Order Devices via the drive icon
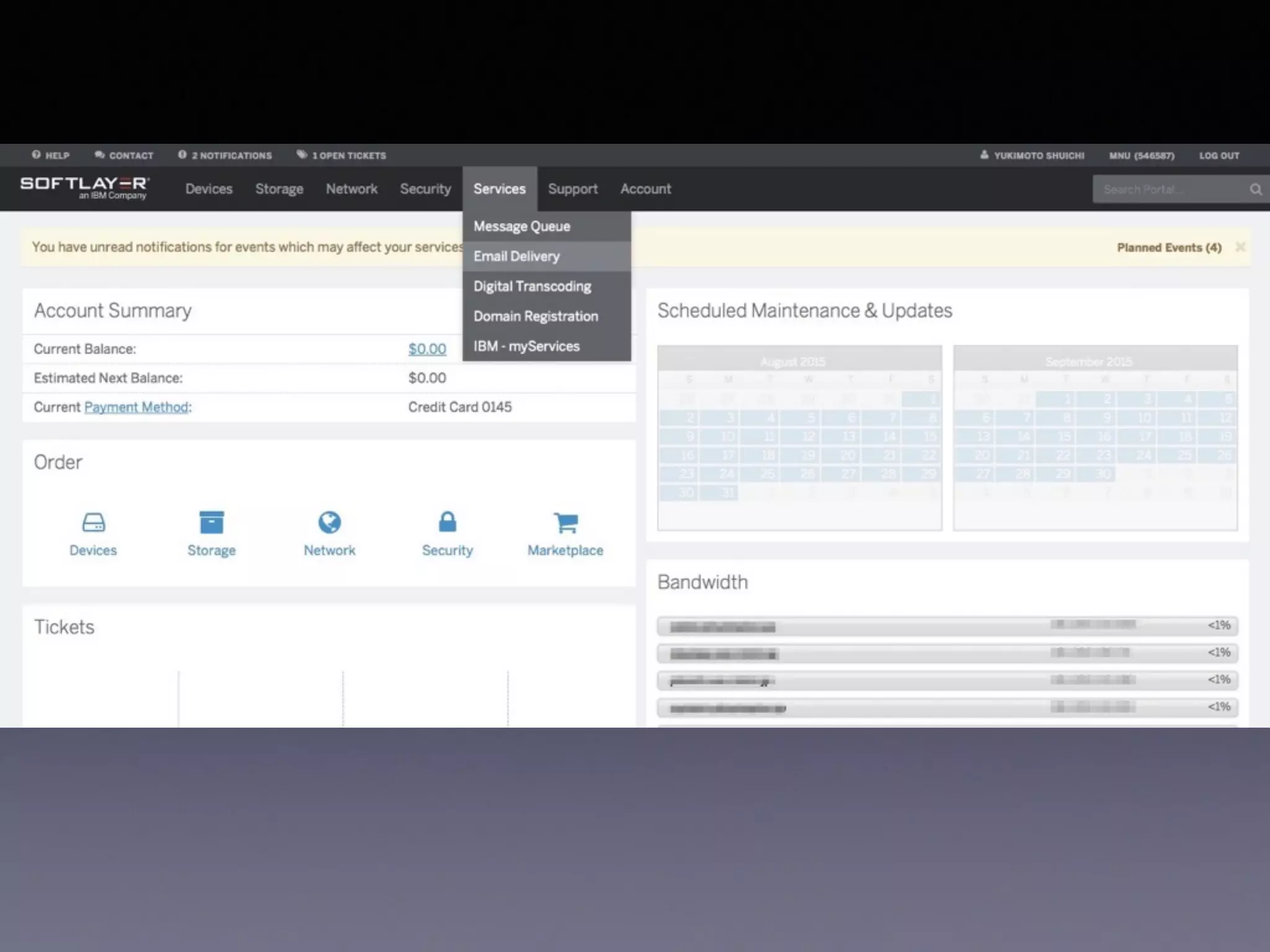The image size is (1270, 952). (x=94, y=522)
